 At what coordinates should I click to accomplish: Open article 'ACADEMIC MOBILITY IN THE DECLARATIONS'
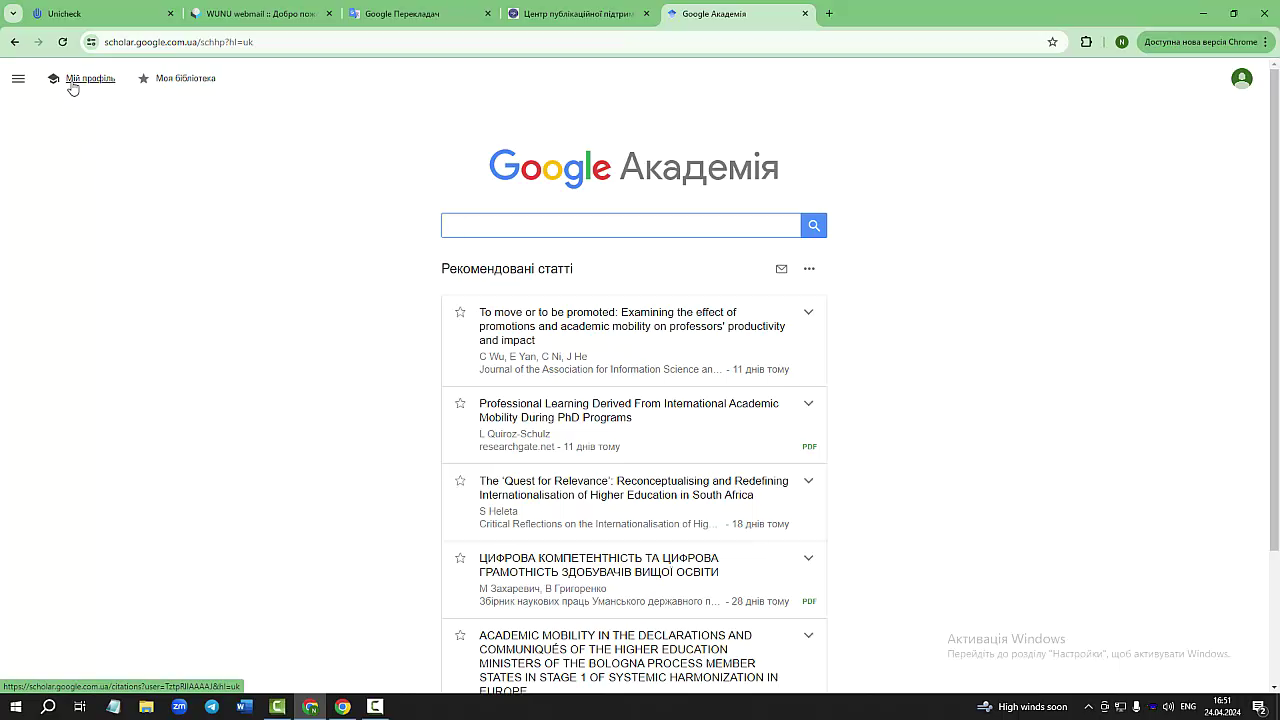[x=629, y=663]
